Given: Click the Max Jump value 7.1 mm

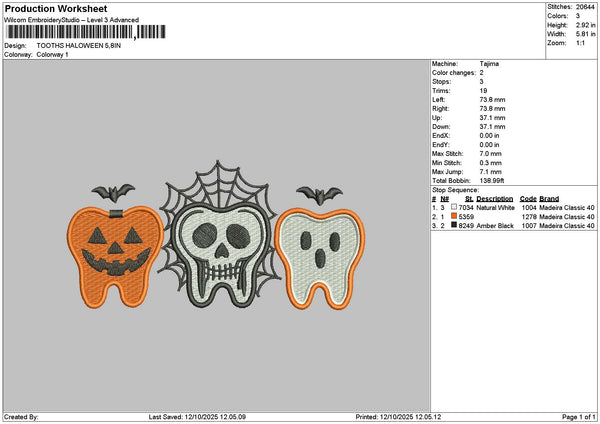Looking at the screenshot, I should coord(491,172).
